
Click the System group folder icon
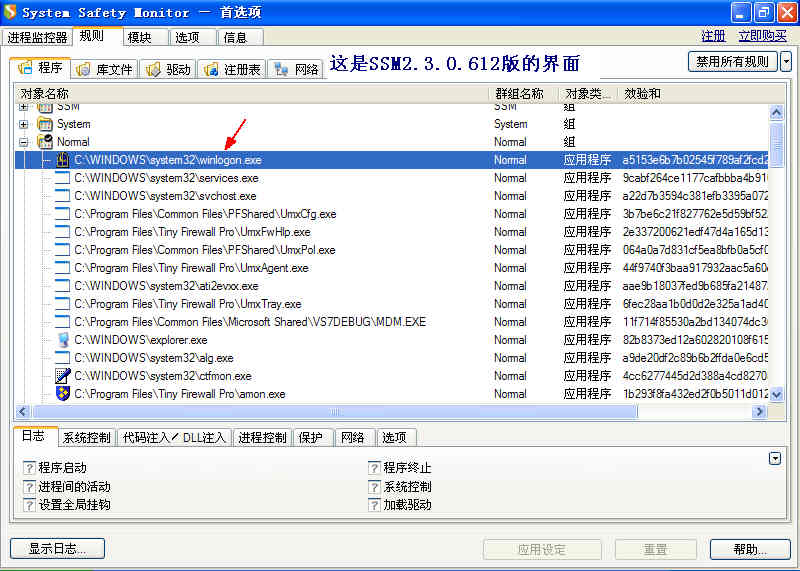click(x=45, y=124)
